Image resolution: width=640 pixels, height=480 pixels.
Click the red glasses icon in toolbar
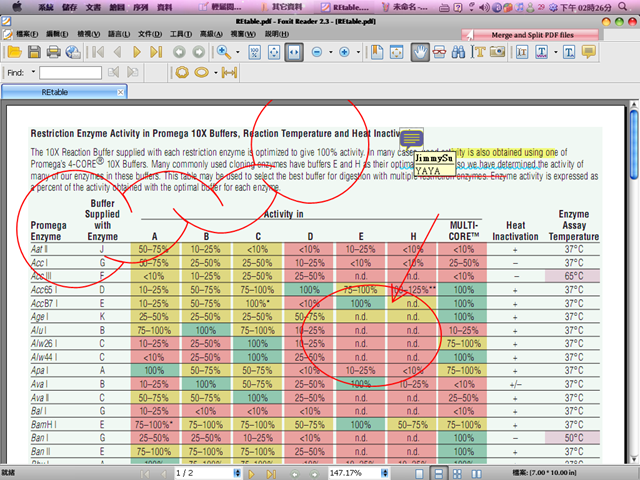click(439, 52)
